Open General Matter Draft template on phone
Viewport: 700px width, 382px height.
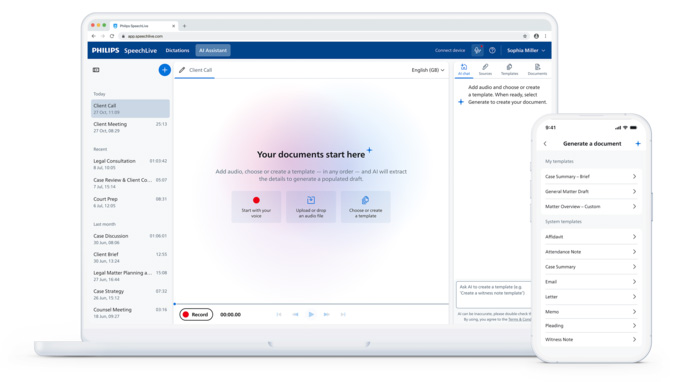591,191
